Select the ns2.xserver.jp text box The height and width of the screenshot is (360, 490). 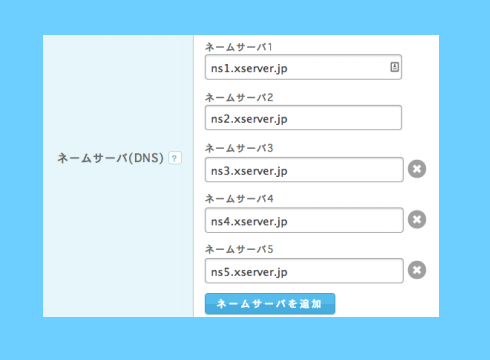click(303, 118)
